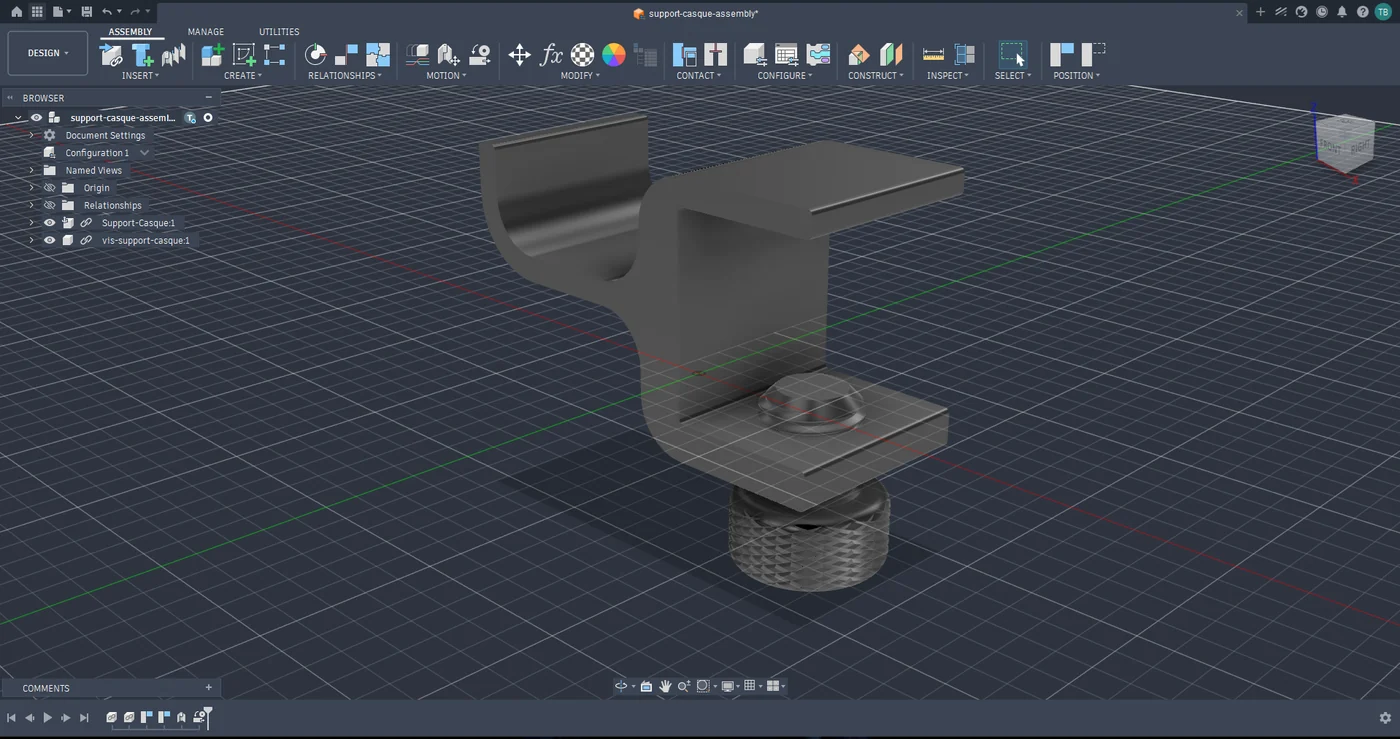Open the Help question mark icon
Image resolution: width=1400 pixels, height=739 pixels.
coord(1362,12)
